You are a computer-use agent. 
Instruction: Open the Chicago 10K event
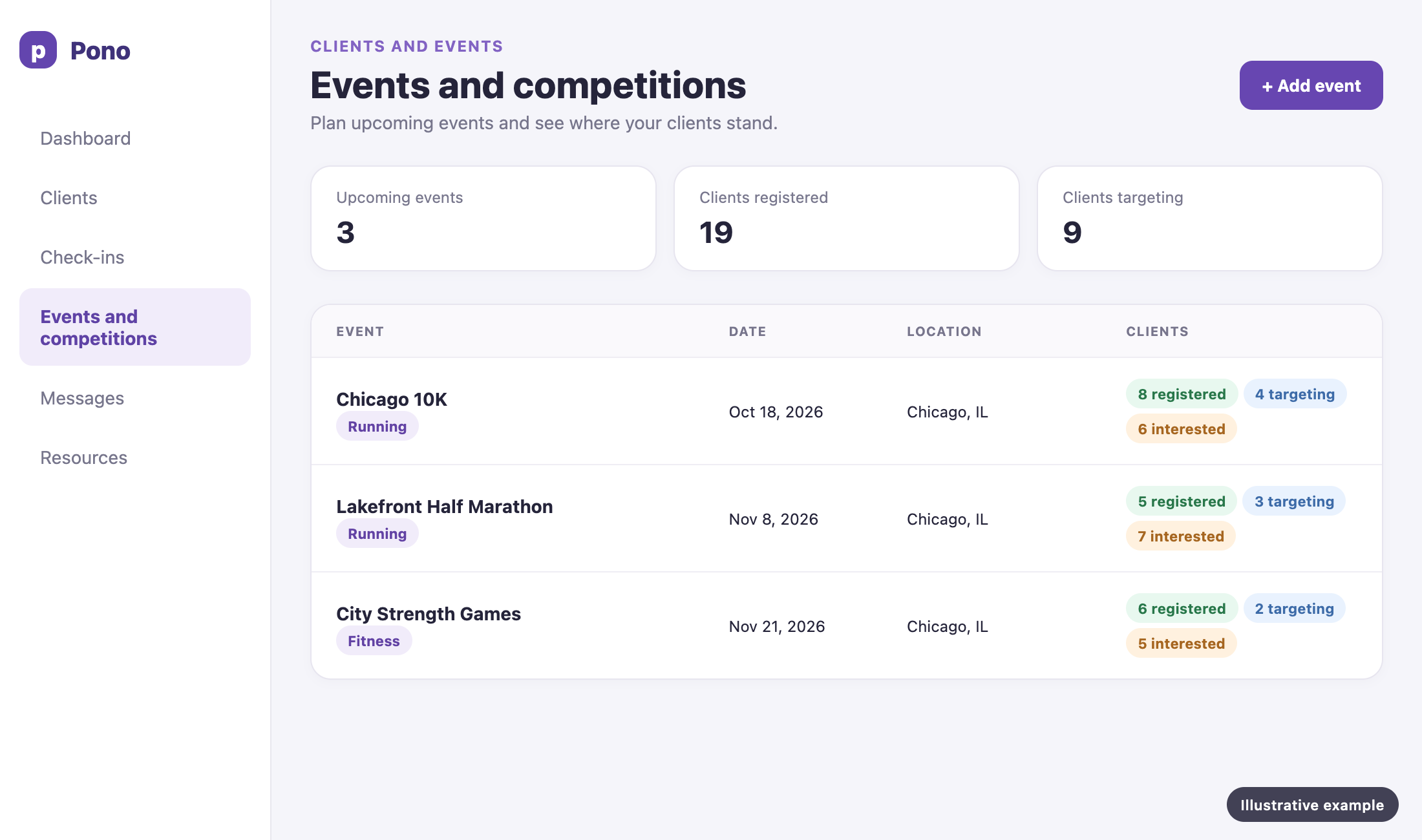click(x=392, y=399)
